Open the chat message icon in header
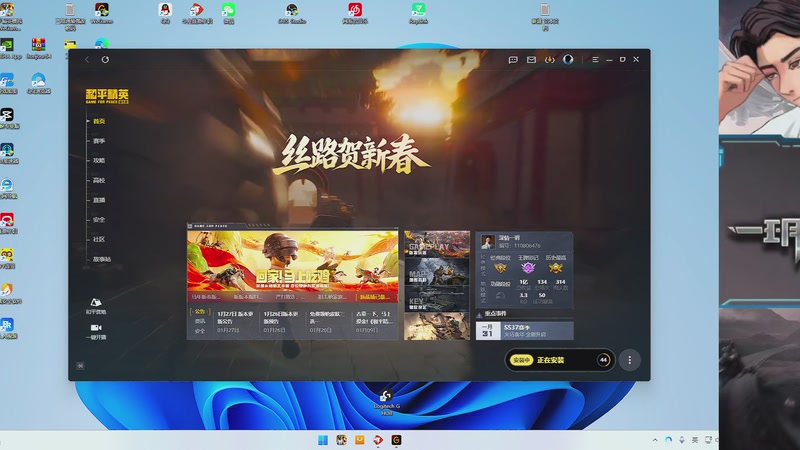Viewport: 800px width, 450px height. pyautogui.click(x=513, y=60)
